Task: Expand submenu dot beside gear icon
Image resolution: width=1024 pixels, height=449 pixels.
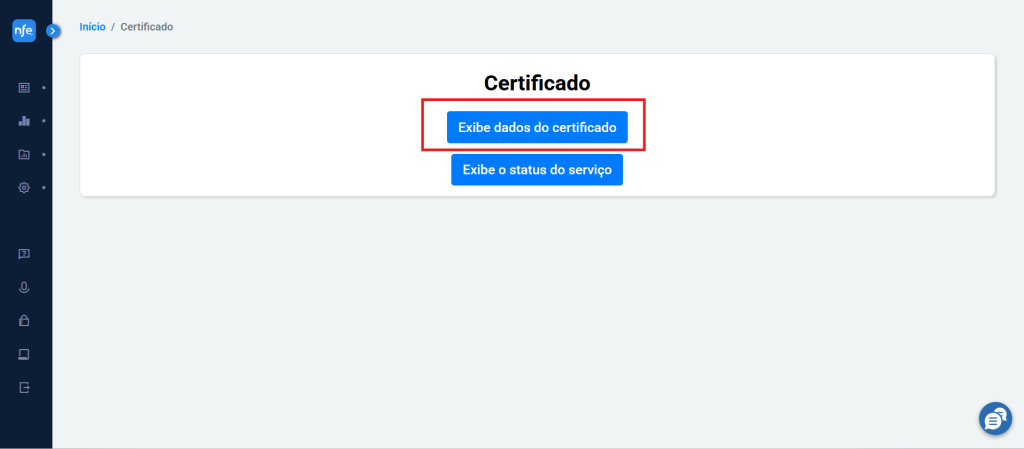Action: pyautogui.click(x=44, y=188)
